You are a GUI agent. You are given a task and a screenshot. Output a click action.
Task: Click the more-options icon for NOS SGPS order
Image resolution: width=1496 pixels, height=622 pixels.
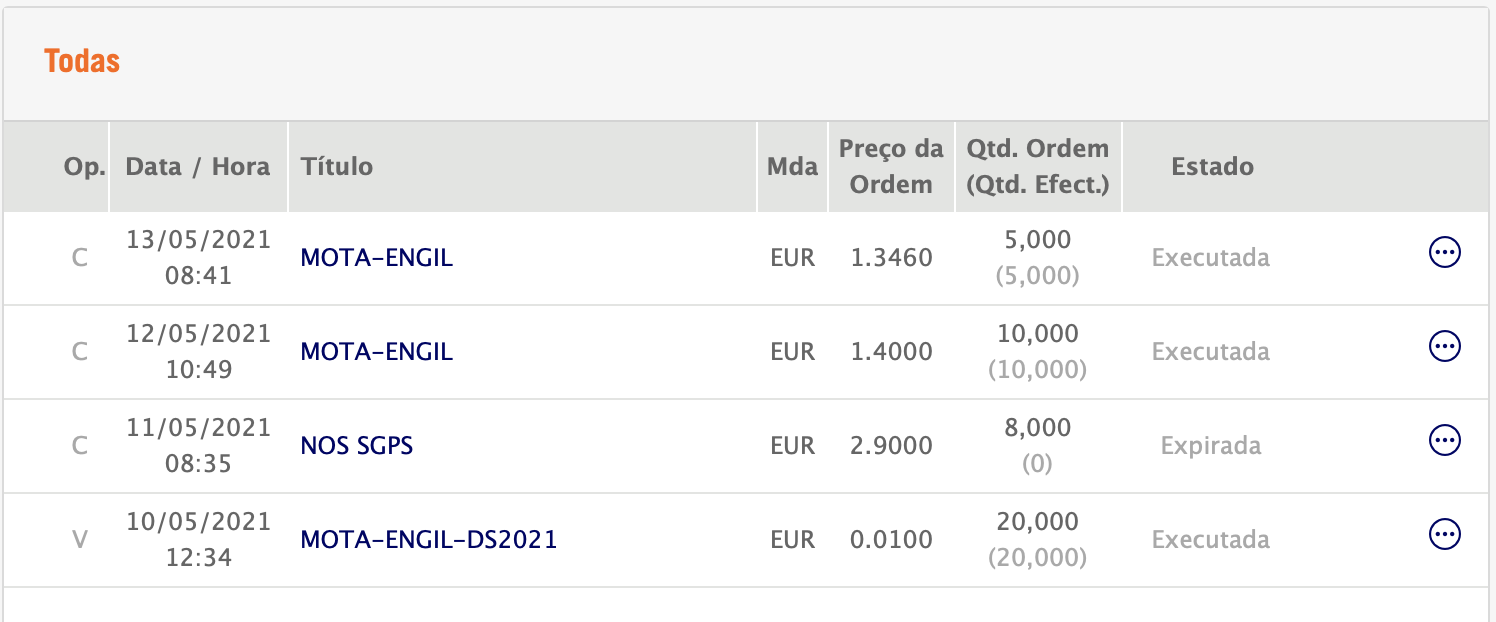point(1444,440)
